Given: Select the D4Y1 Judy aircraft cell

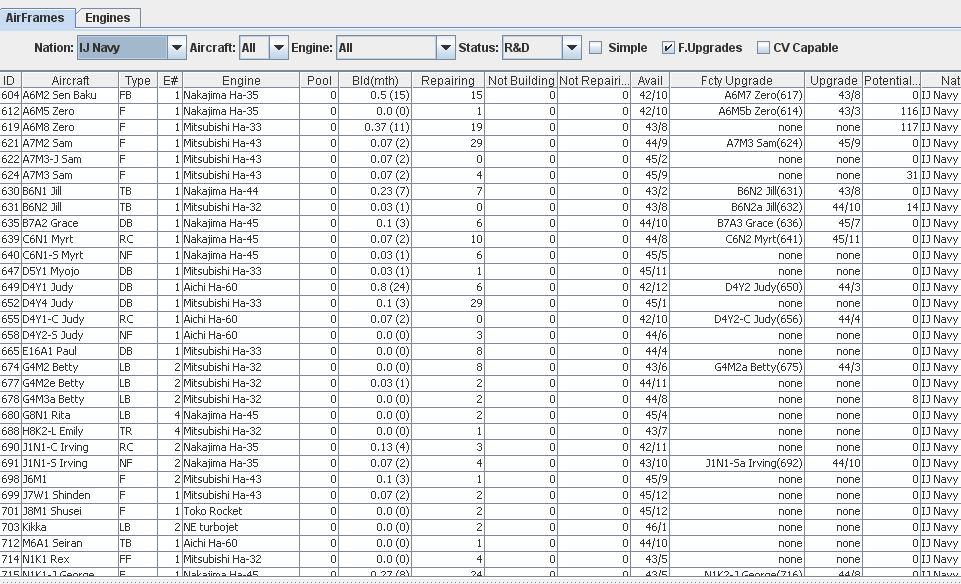Looking at the screenshot, I should (70, 287).
